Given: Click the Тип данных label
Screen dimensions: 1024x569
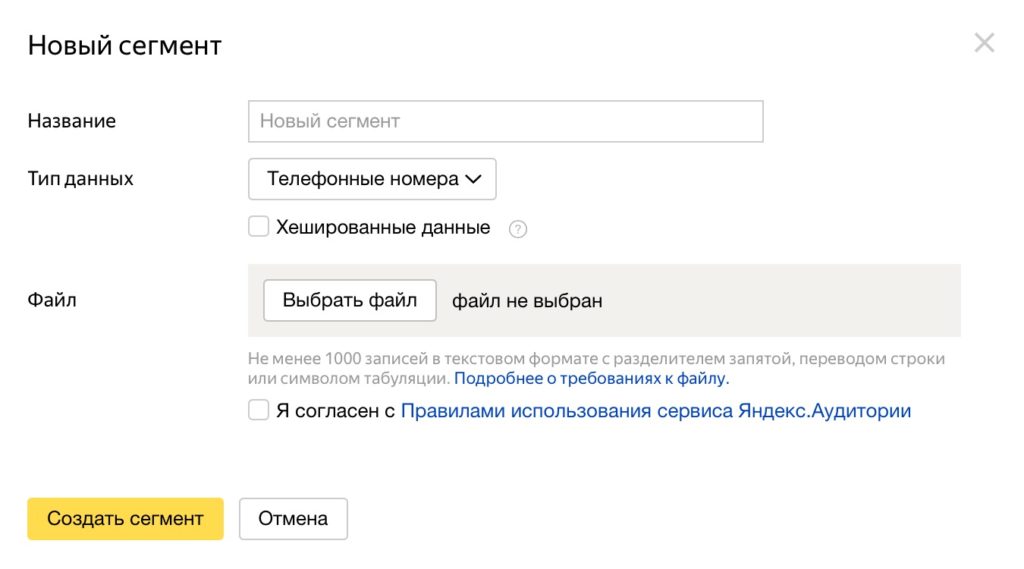Looking at the screenshot, I should pos(80,180).
